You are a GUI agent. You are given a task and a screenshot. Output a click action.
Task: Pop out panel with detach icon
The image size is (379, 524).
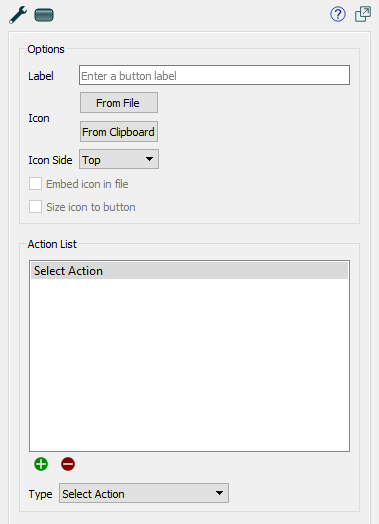tap(363, 14)
